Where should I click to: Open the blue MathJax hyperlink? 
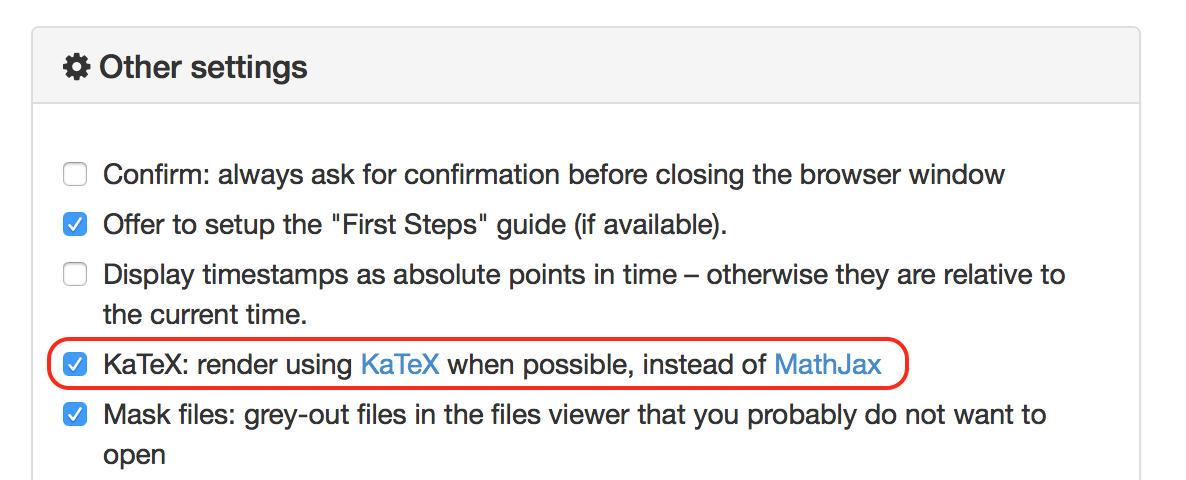(x=828, y=364)
